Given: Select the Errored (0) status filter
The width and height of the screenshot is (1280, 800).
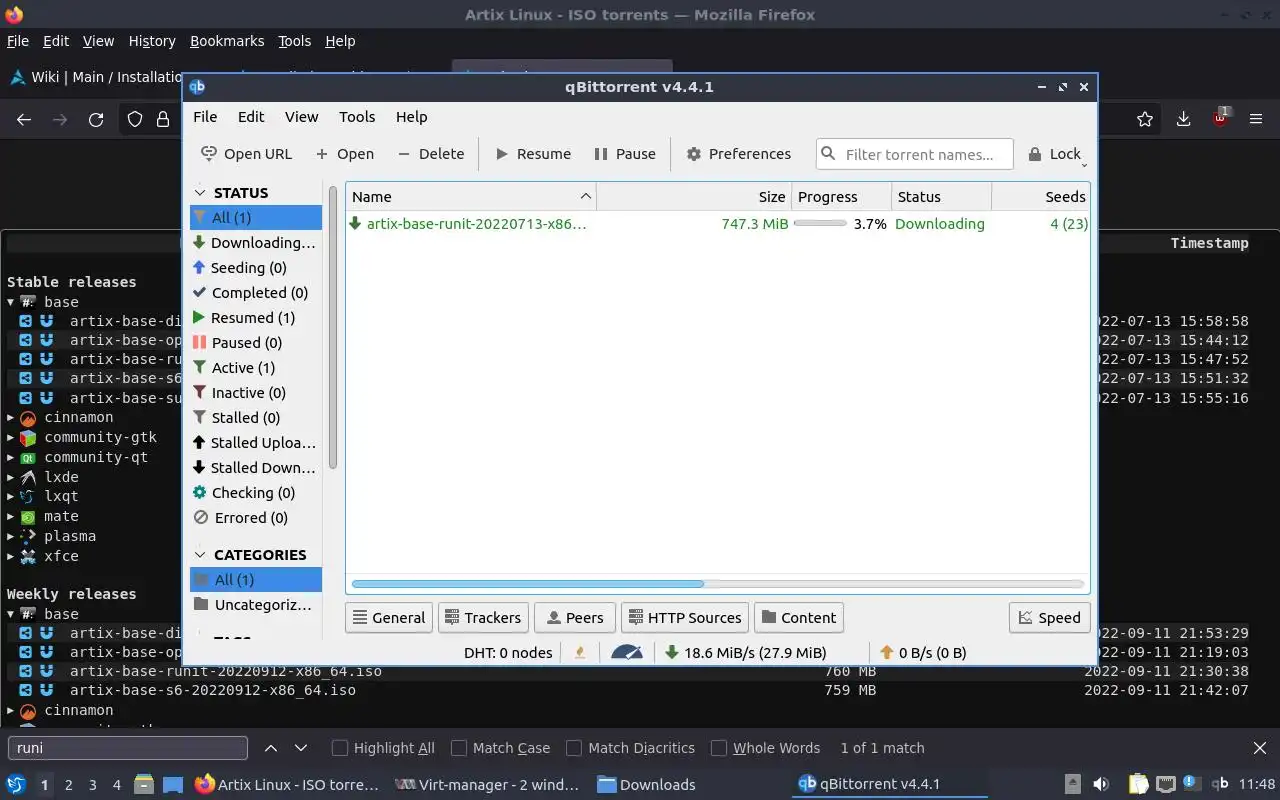Looking at the screenshot, I should pyautogui.click(x=256, y=518).
